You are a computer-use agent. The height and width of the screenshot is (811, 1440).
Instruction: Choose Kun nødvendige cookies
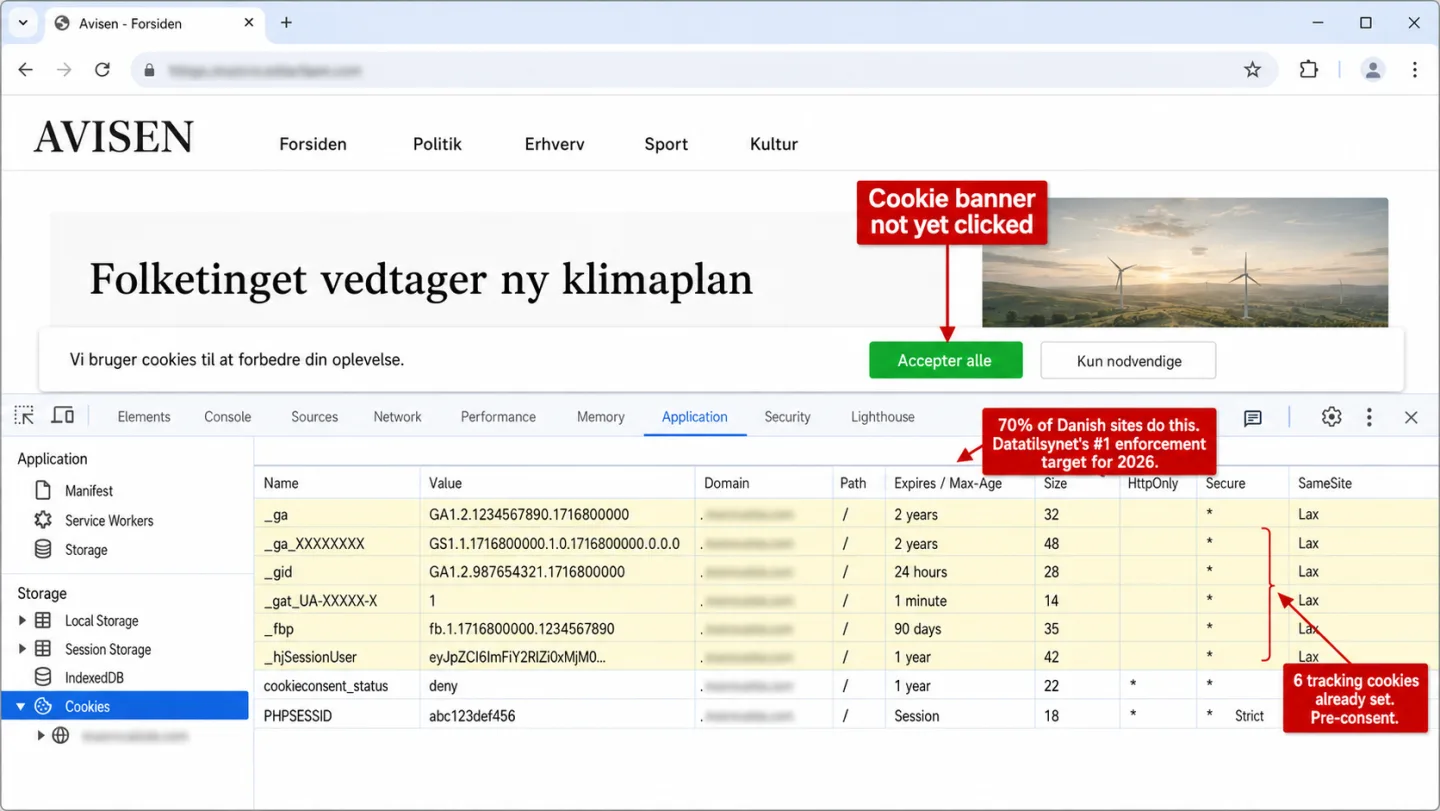pyautogui.click(x=1129, y=361)
